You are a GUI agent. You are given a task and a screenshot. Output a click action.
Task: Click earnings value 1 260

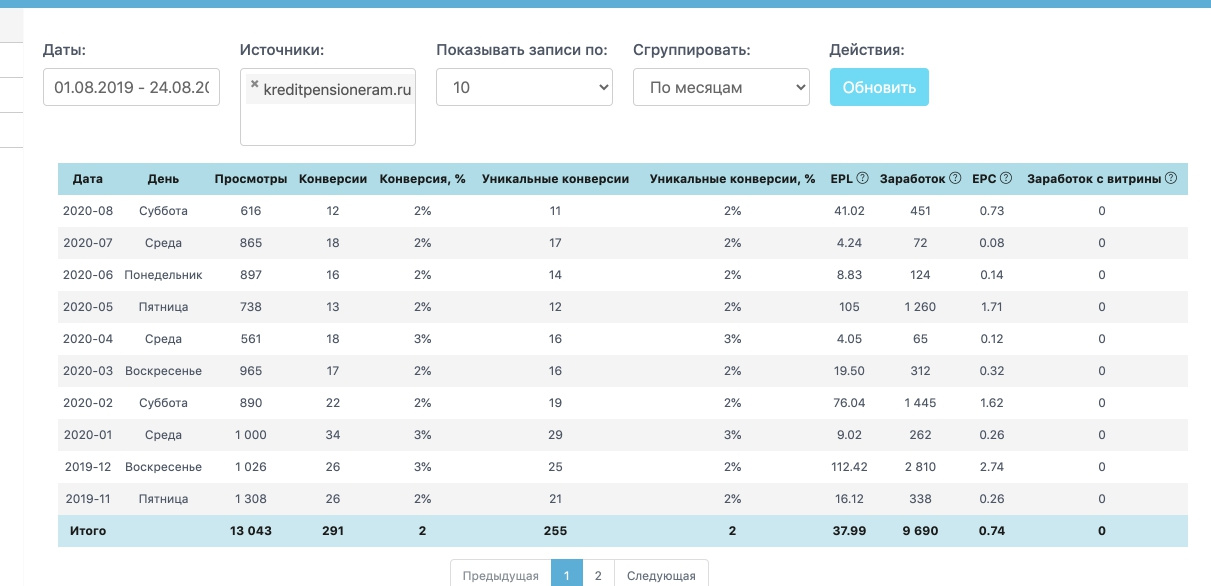(x=920, y=307)
